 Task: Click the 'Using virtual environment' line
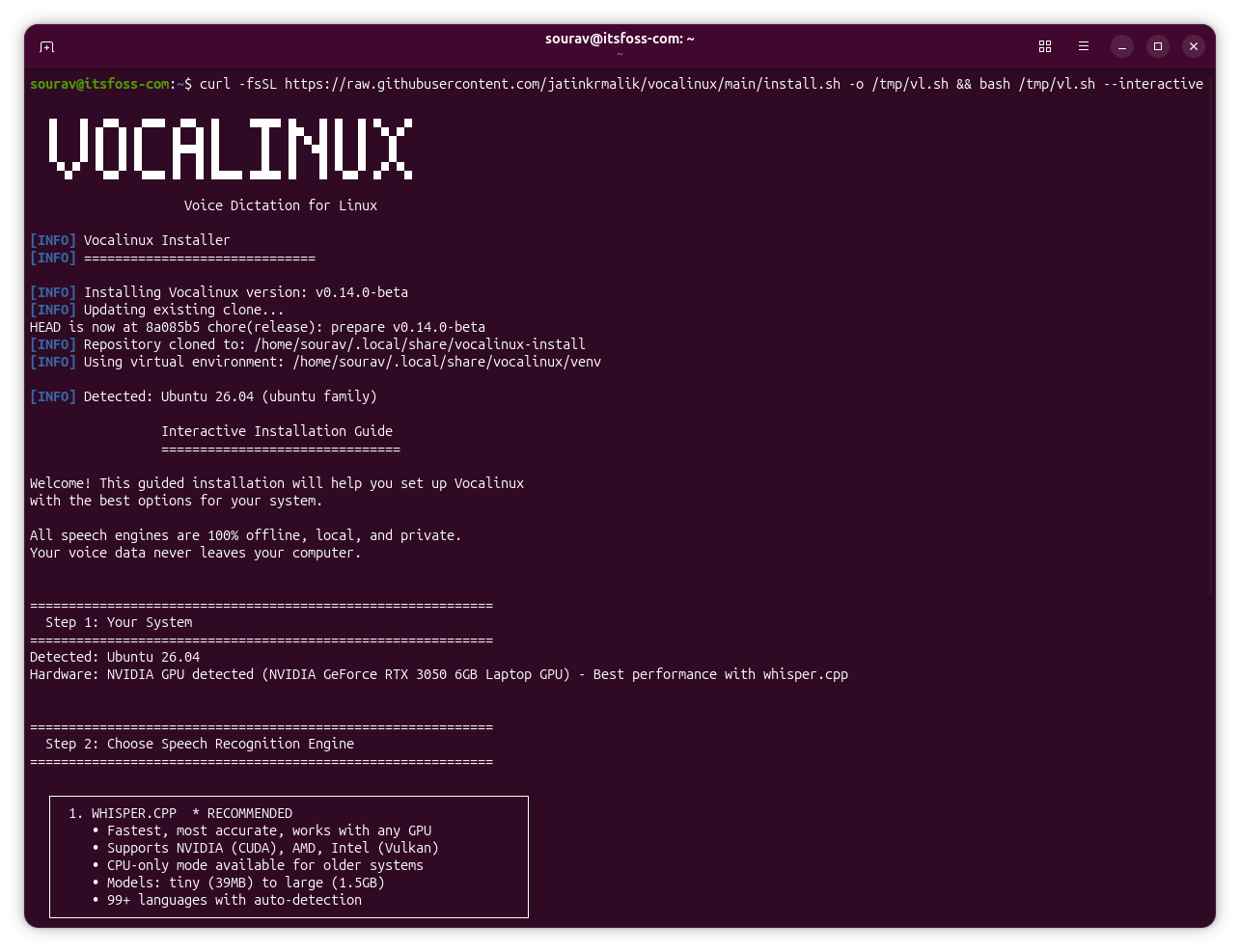pos(316,362)
